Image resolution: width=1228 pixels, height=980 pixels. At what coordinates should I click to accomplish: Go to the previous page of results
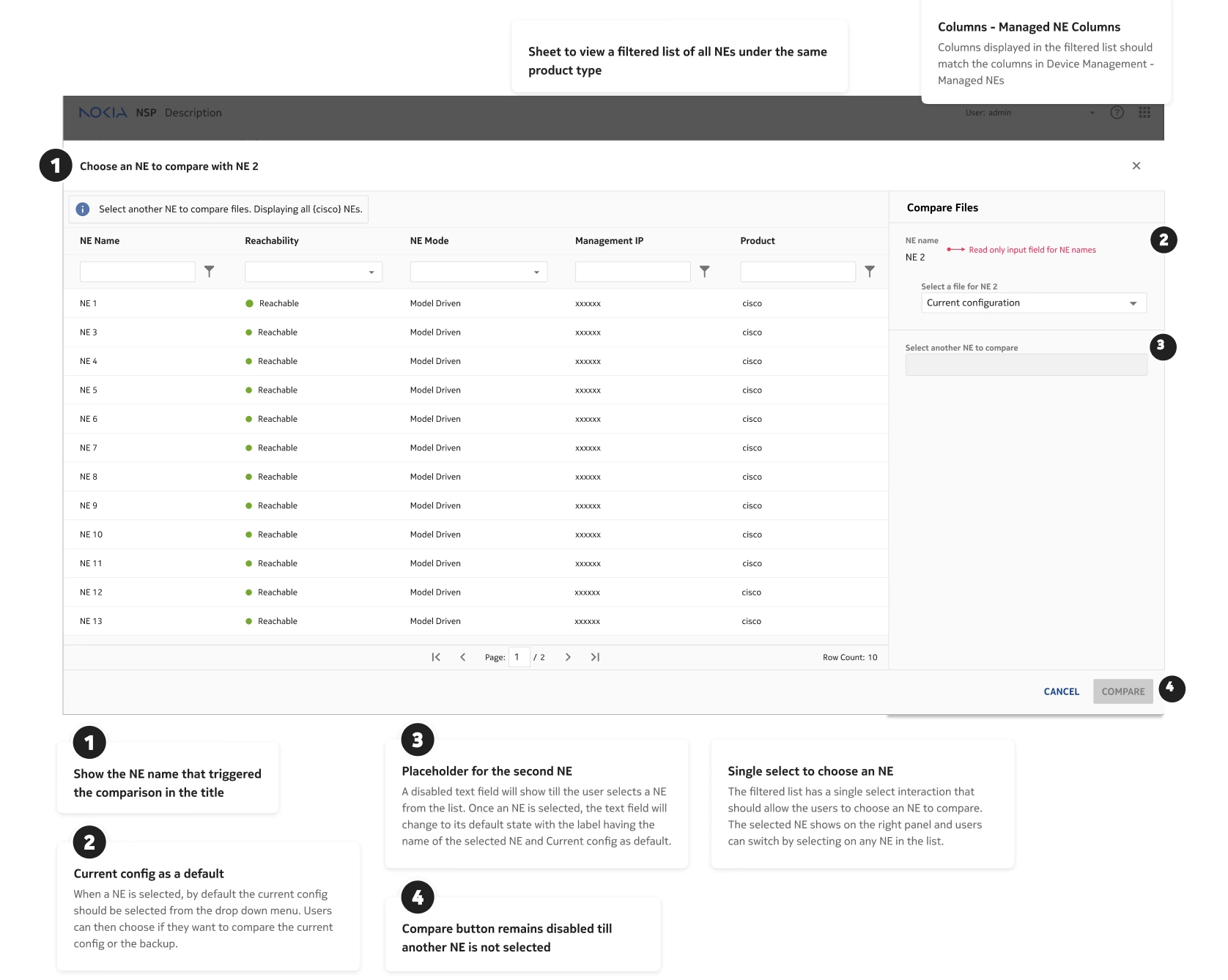coord(463,657)
